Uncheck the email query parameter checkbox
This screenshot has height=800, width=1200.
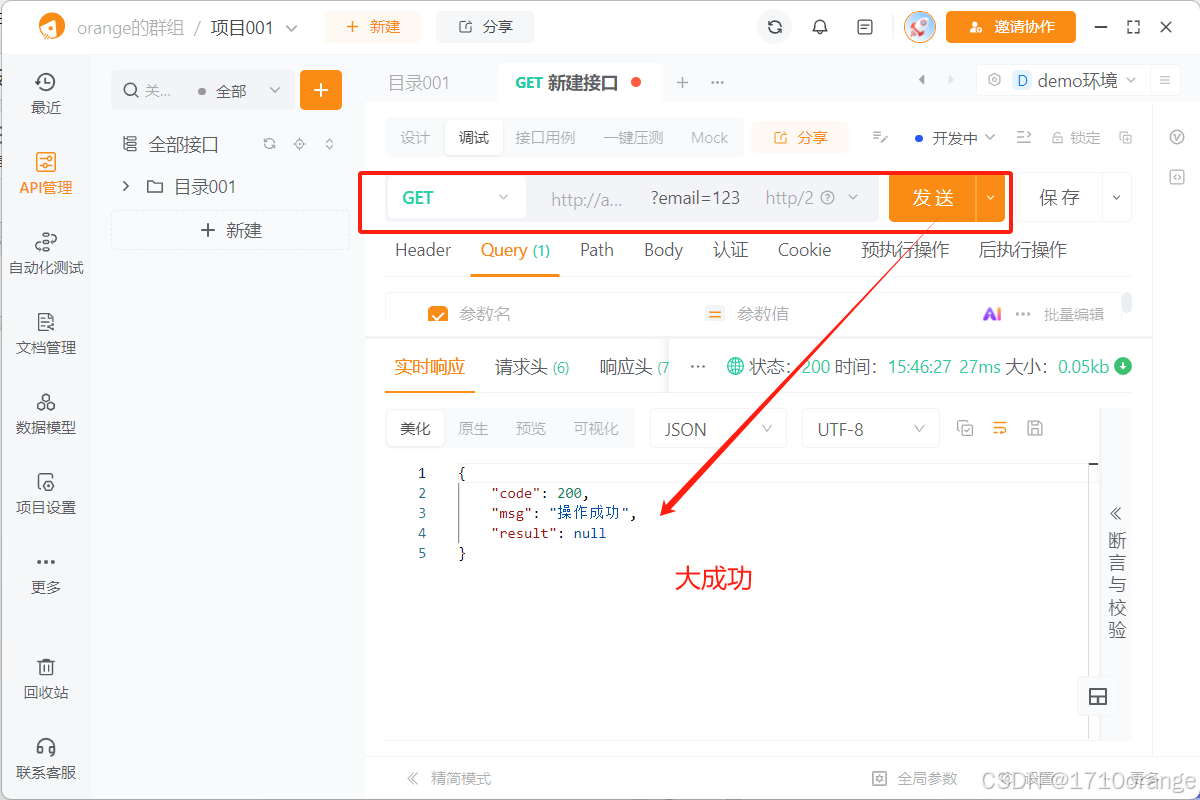click(x=438, y=313)
